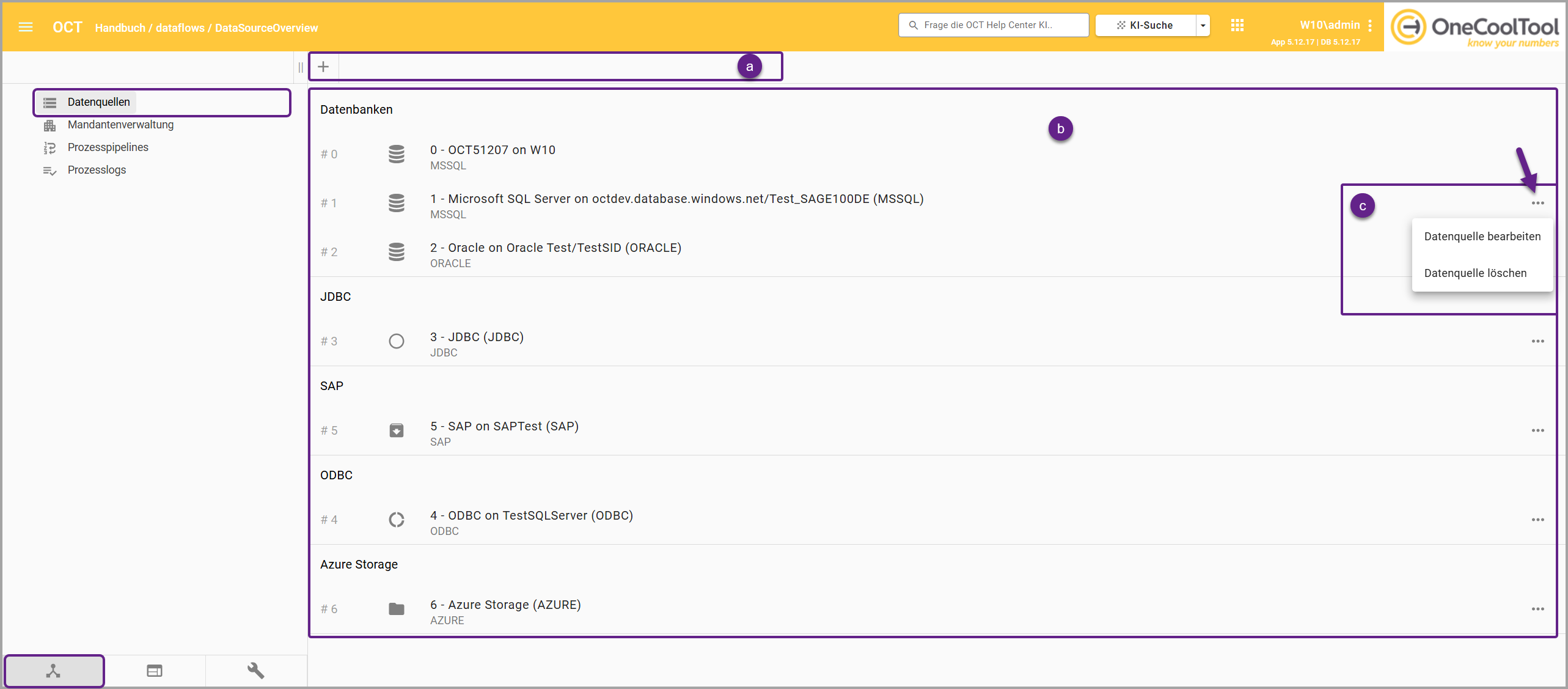Screen dimensions: 1568x689
Task: Select Datenquelle bearbeiten from context menu
Action: (1482, 237)
